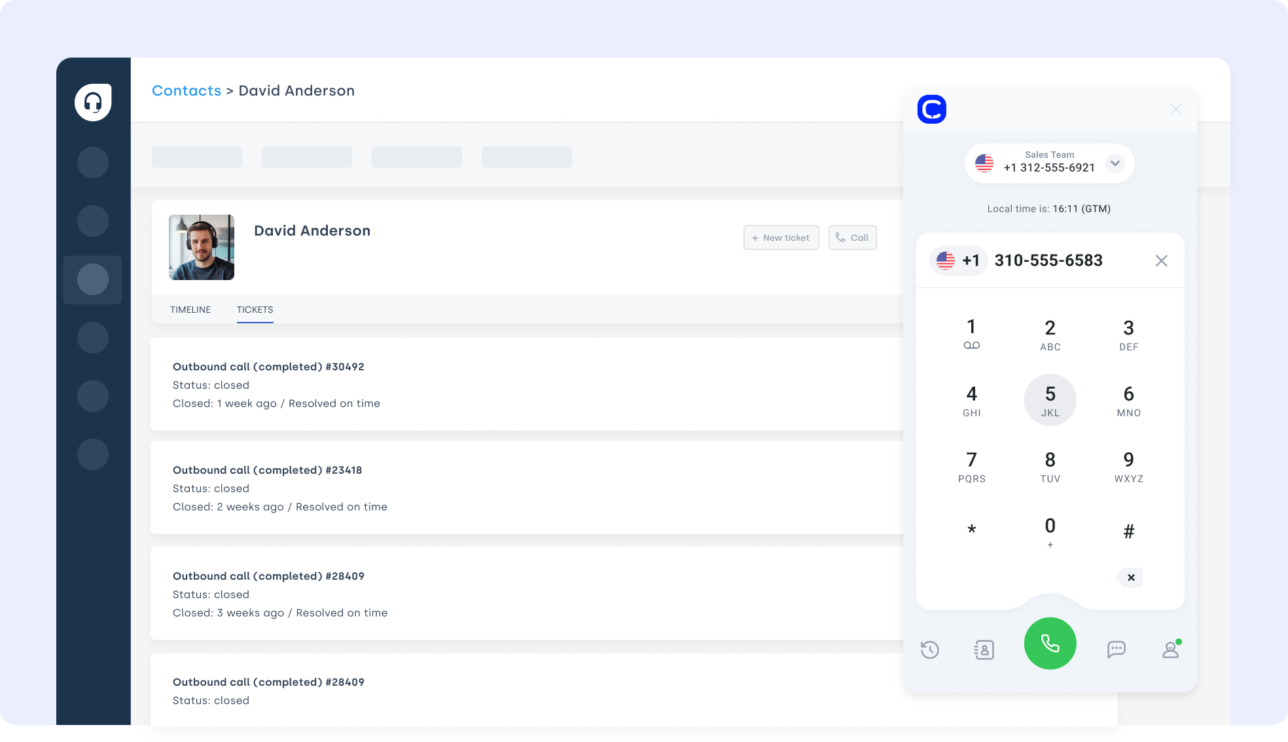
Task: Open agent availability status panel
Action: (x=1170, y=649)
